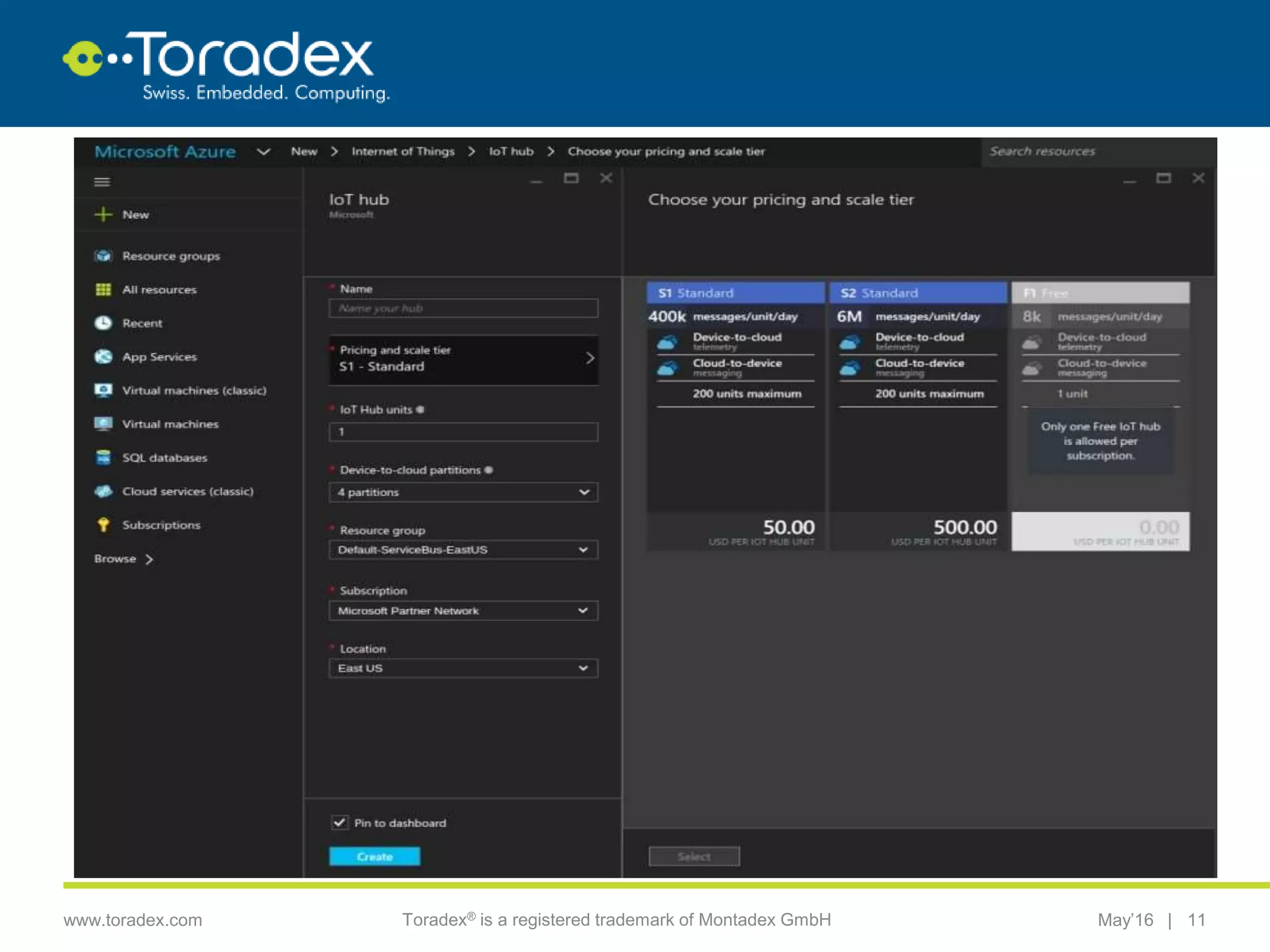Click the 'Only one Free IoT hub' notice
The image size is (1270, 952).
[x=1100, y=441]
